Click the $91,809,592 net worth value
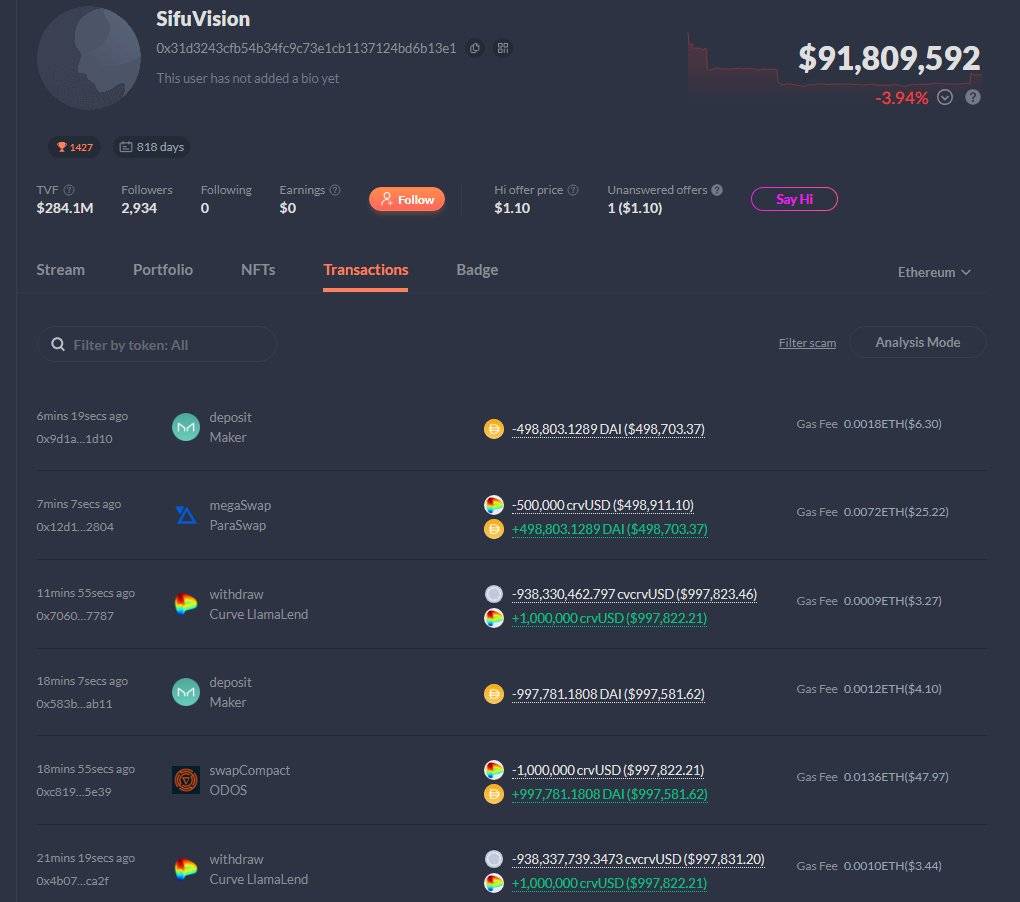The width and height of the screenshot is (1020, 902). [889, 58]
